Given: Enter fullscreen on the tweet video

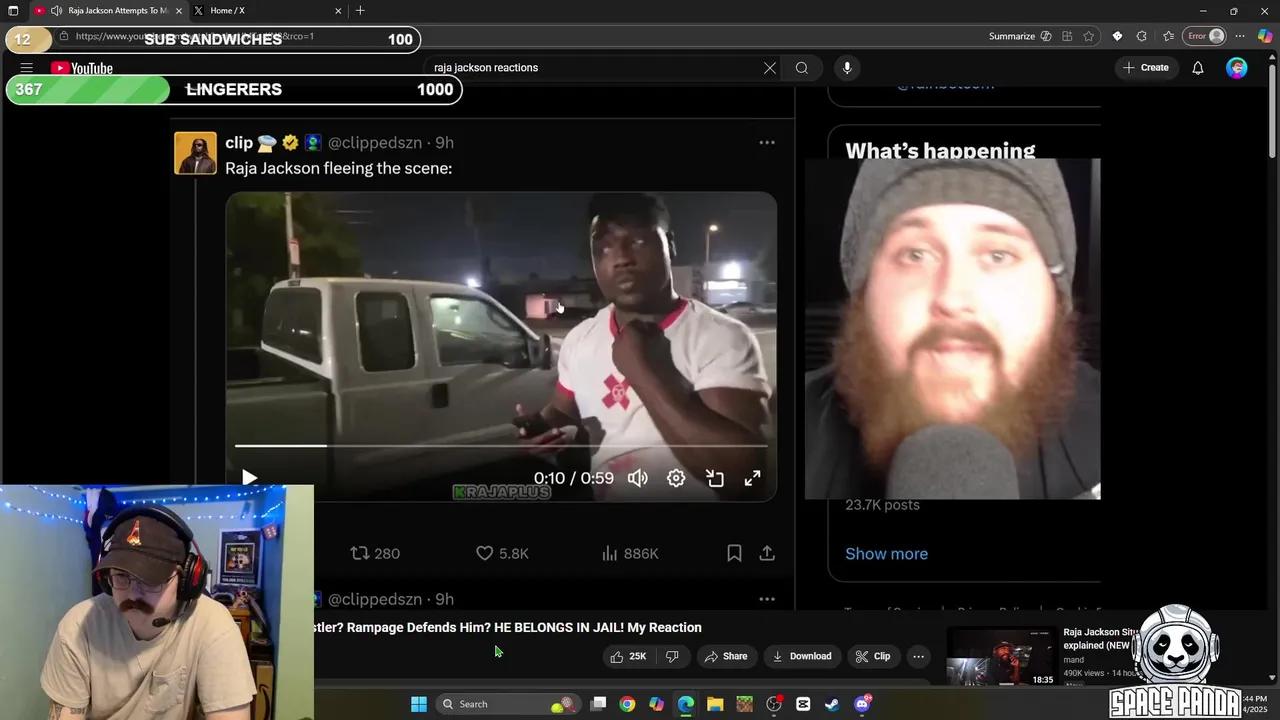Looking at the screenshot, I should click(752, 478).
